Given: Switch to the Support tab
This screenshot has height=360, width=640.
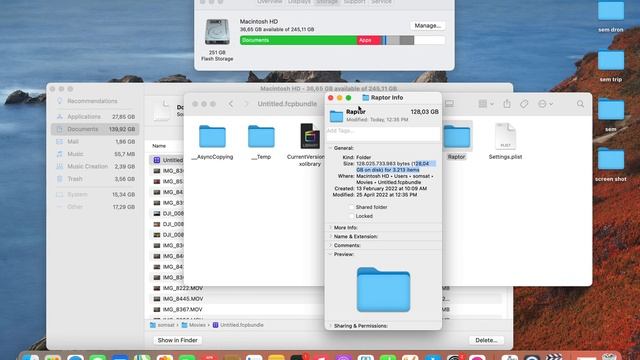Looking at the screenshot, I should [354, 2].
